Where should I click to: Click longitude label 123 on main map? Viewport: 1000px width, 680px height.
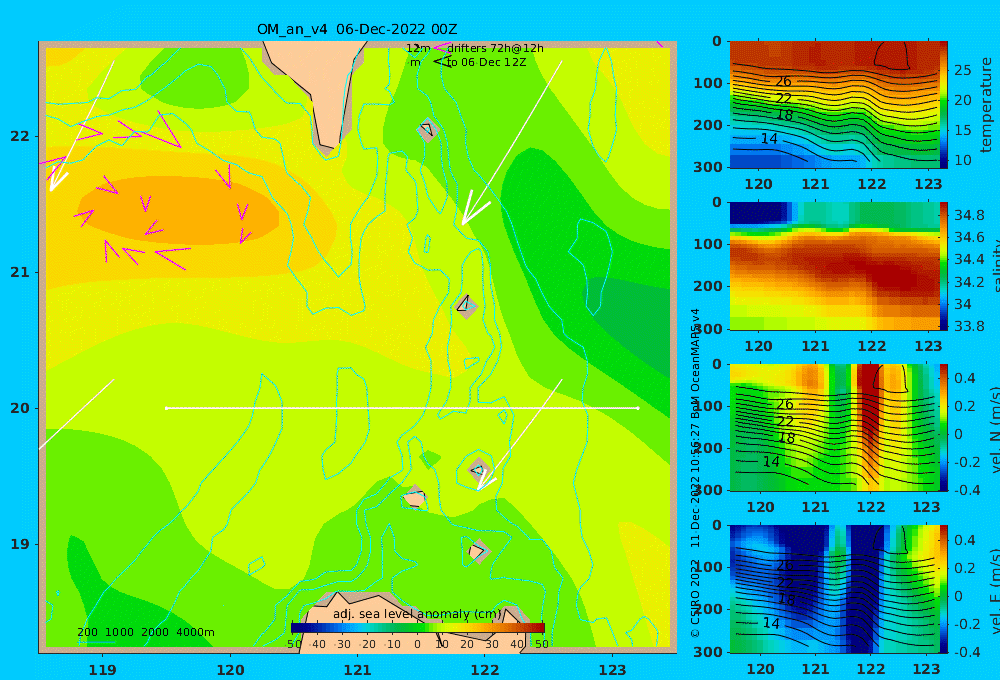coord(613,670)
